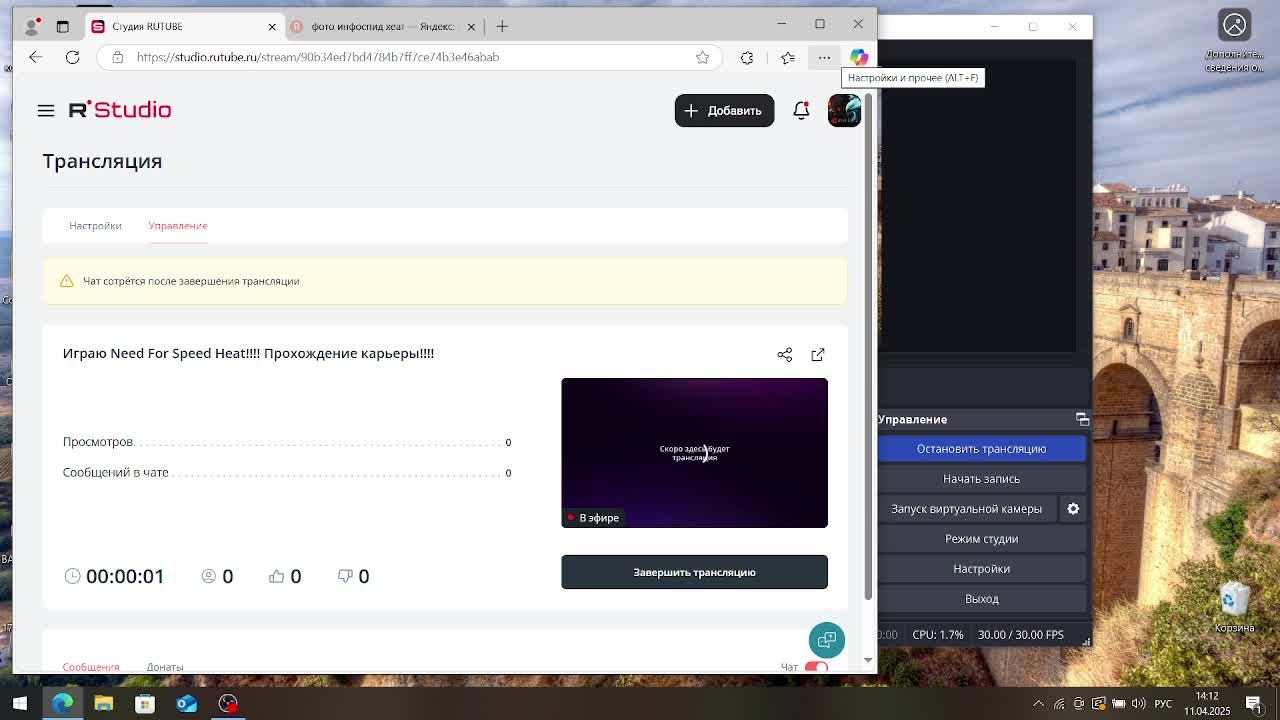Open the Recycle Bin on the desktop
Viewport: 1280px width, 720px height.
coord(1234,607)
